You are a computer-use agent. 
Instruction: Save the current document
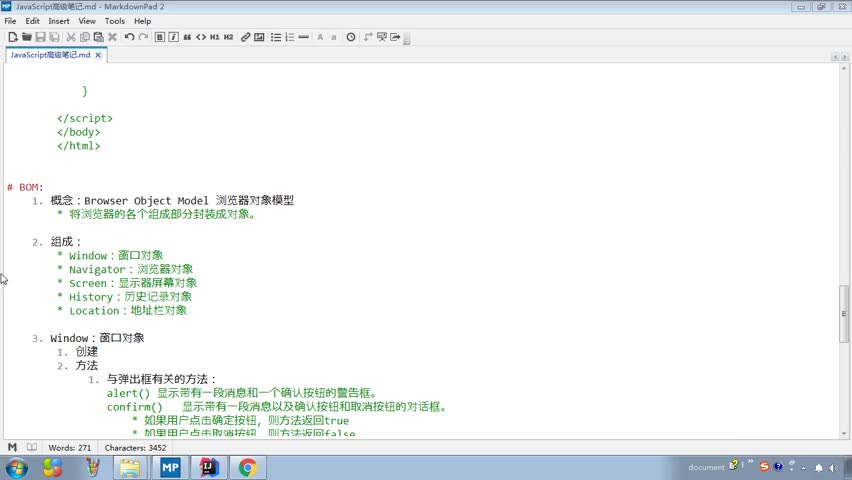coord(41,37)
